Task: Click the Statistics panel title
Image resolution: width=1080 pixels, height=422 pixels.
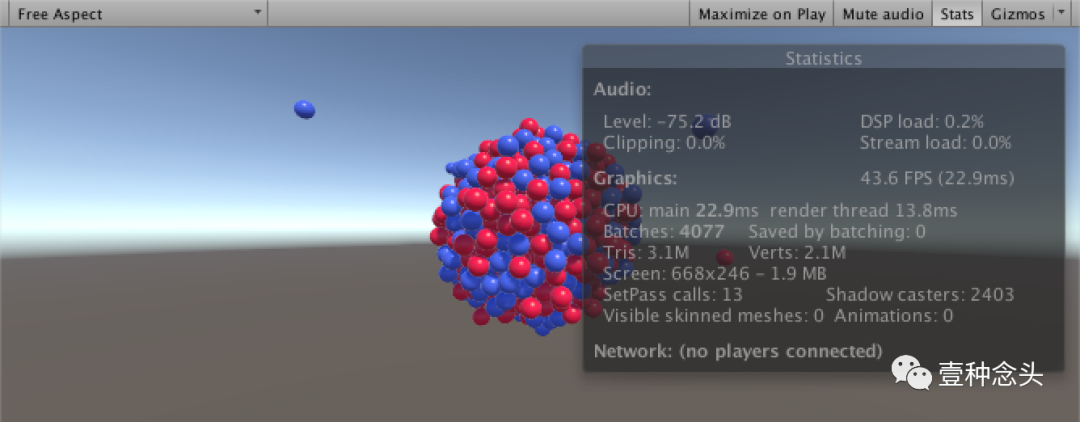Action: pos(824,59)
